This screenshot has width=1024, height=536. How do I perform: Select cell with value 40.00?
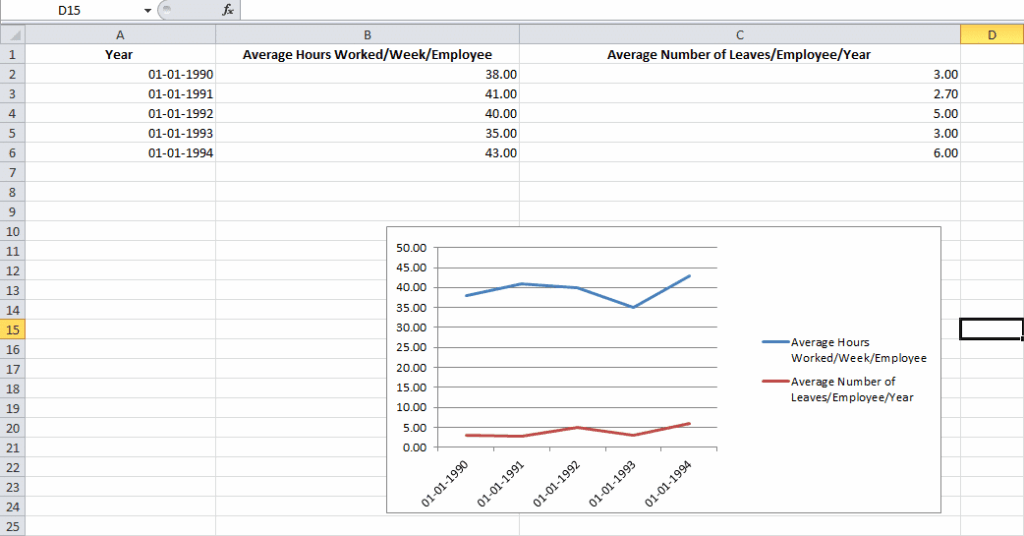tap(367, 113)
